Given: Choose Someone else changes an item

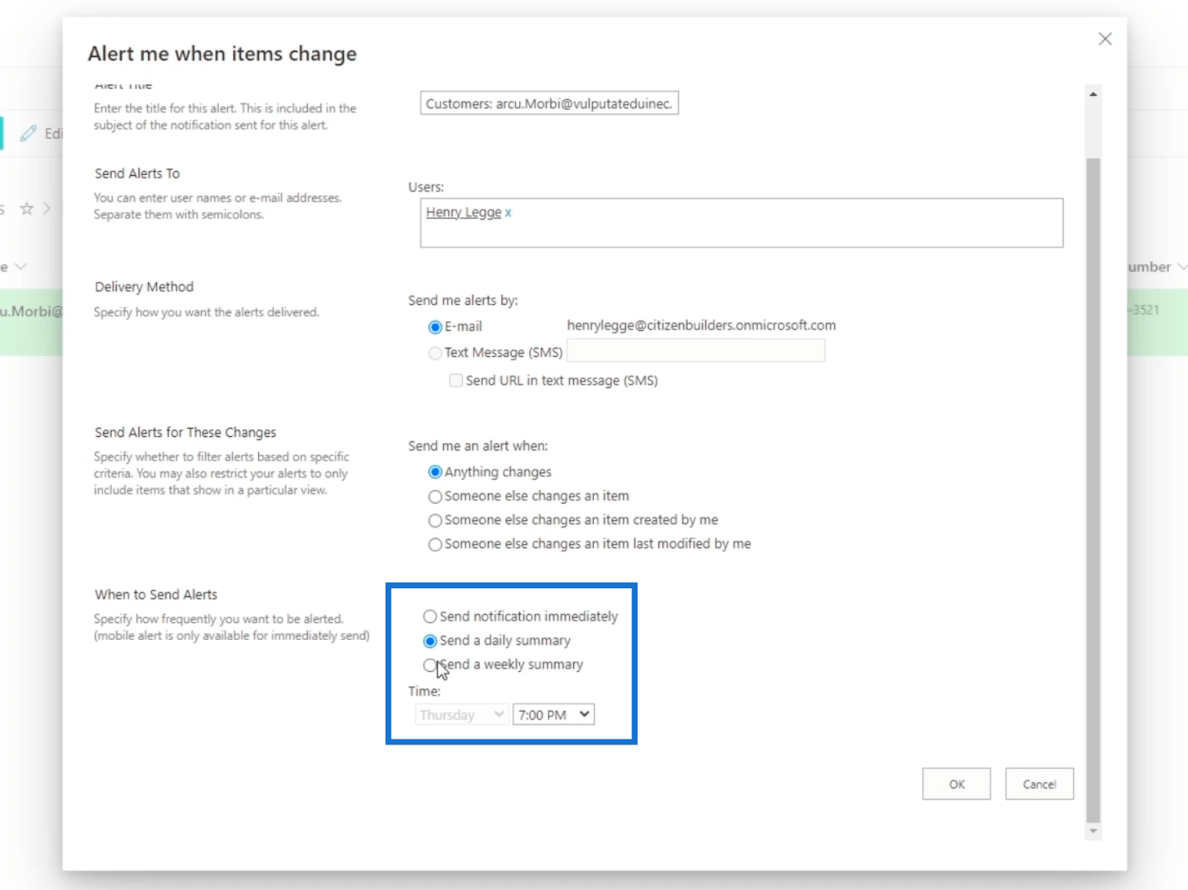Looking at the screenshot, I should click(435, 497).
